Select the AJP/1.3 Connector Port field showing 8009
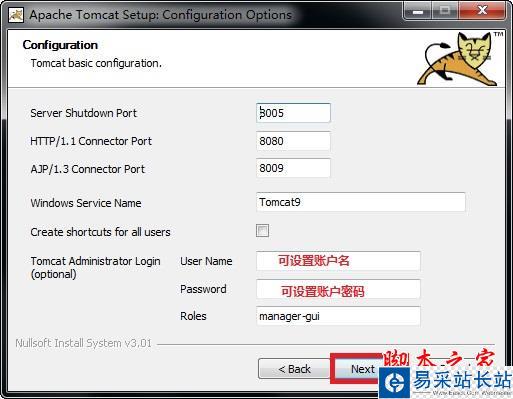Screen dimensions: 513x399 [293, 168]
